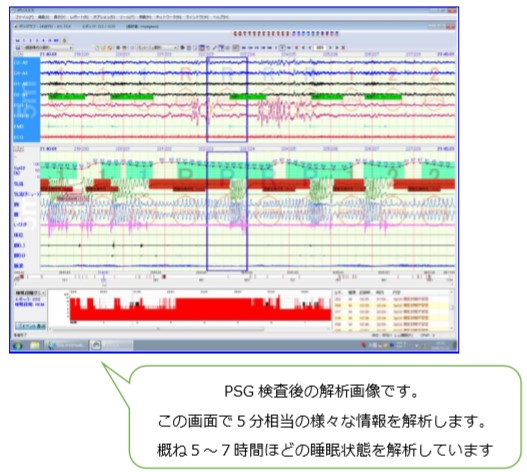Open the ファイル(F) menu
This screenshot has width=527, height=472.
25,17
